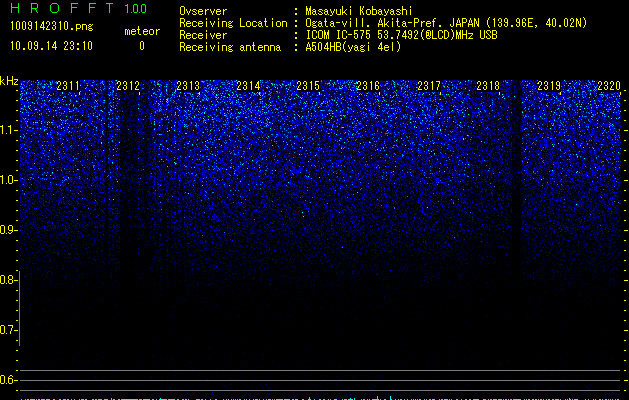629x400 pixels.
Task: Click the 0.9 kHz axis label
Action: 8,230
